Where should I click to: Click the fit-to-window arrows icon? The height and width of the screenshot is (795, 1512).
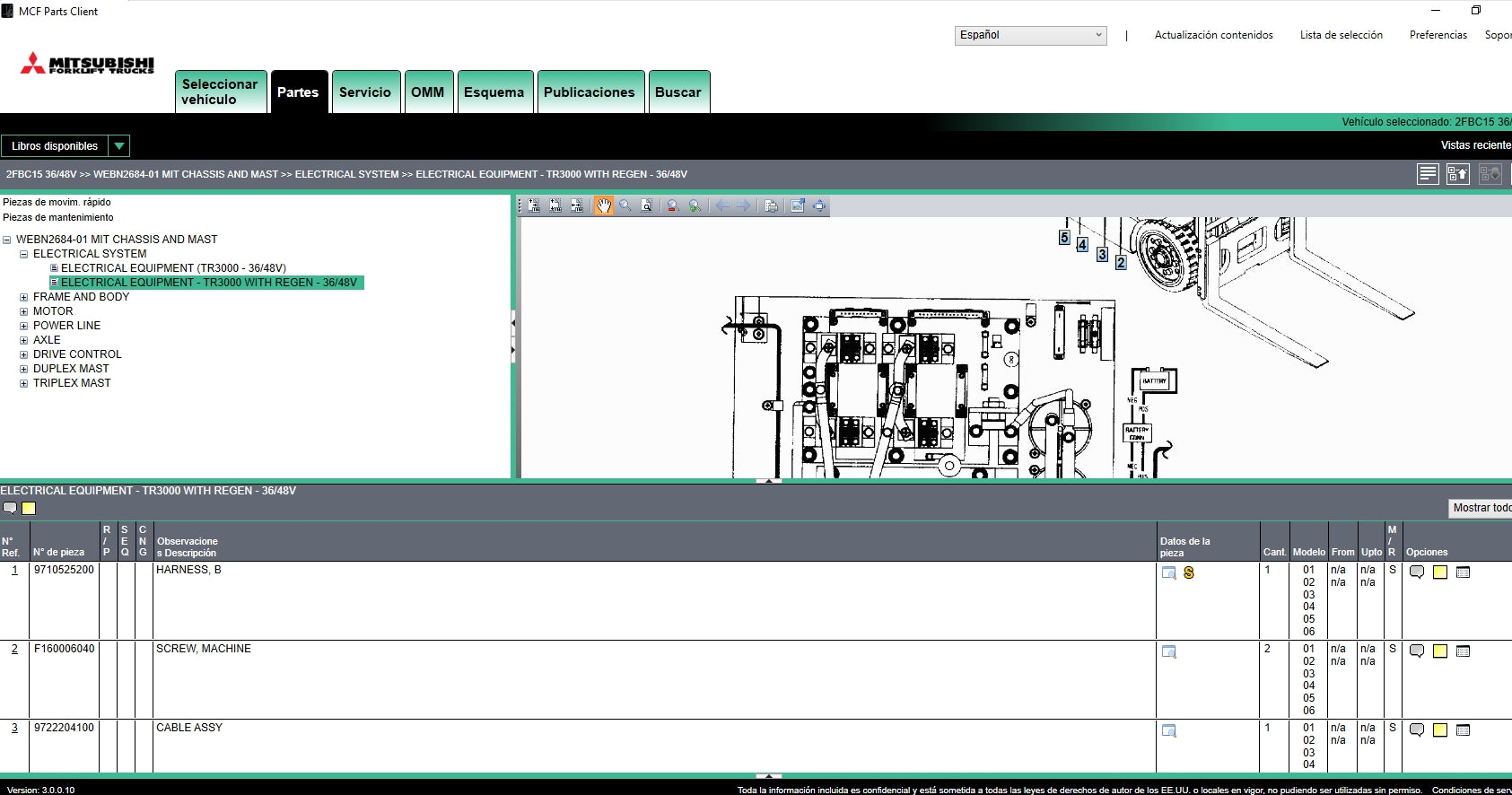point(819,205)
